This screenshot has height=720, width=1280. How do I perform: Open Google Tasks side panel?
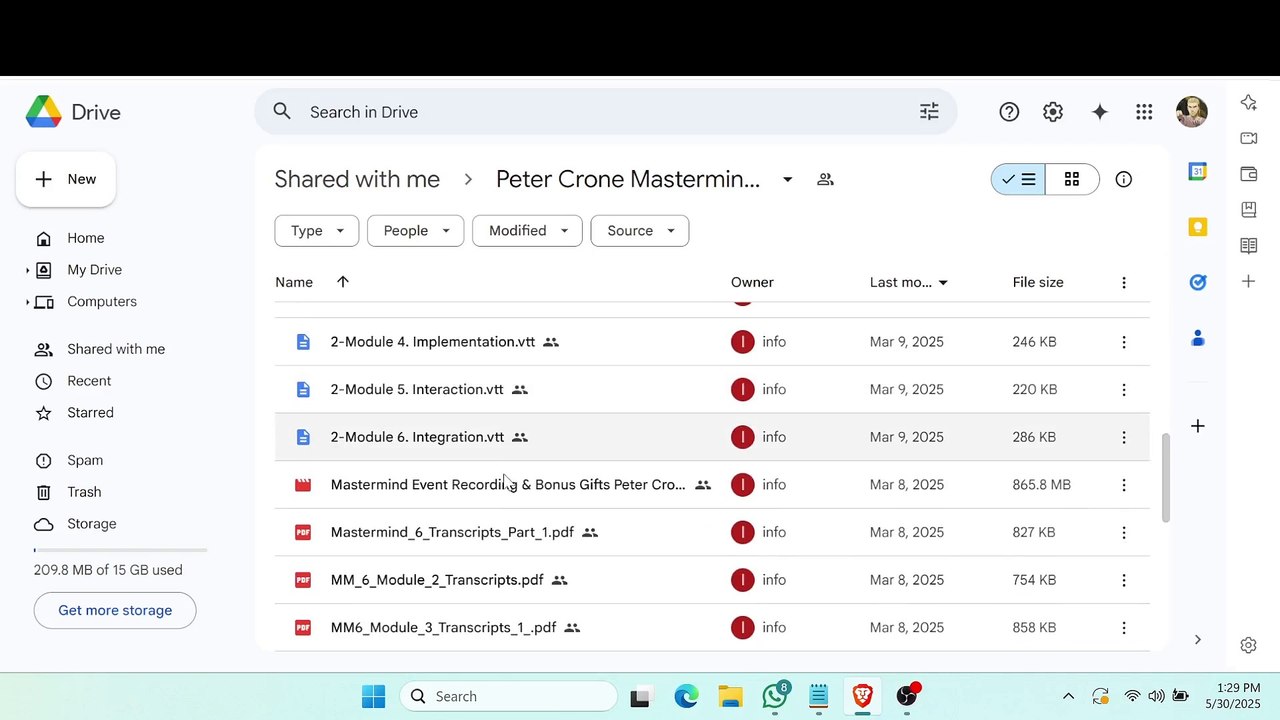[1198, 282]
